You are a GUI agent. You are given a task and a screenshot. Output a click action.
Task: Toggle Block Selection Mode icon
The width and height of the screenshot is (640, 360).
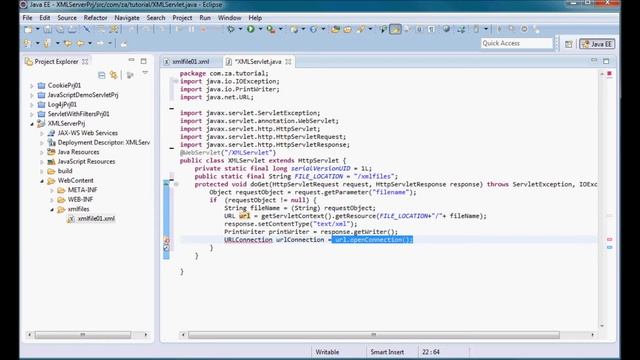click(419, 29)
